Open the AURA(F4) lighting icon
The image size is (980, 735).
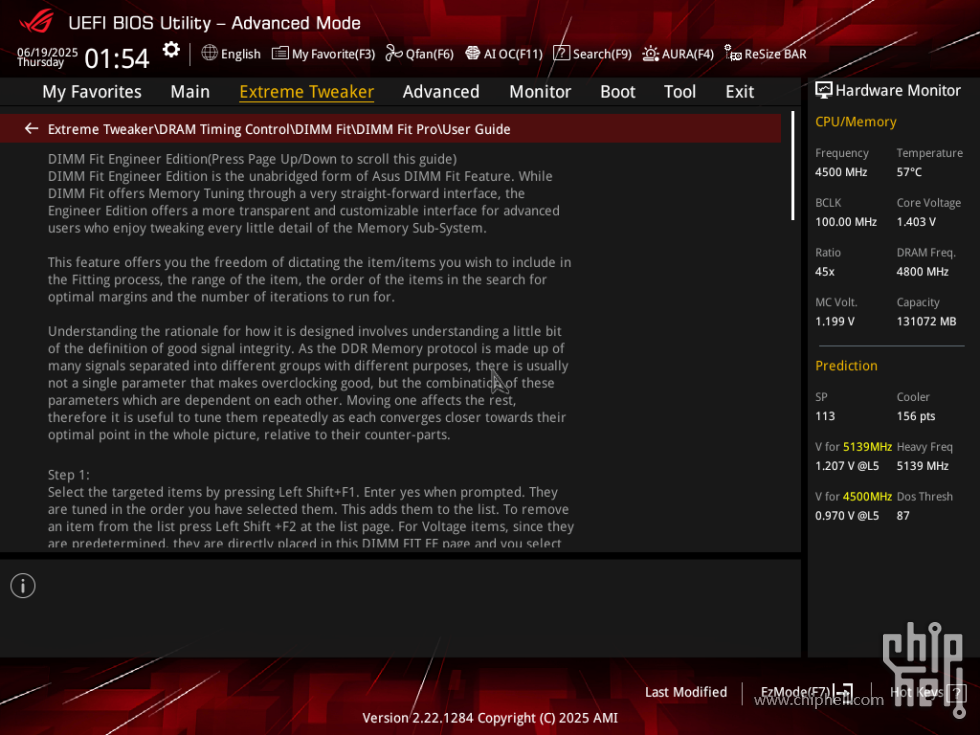[651, 53]
